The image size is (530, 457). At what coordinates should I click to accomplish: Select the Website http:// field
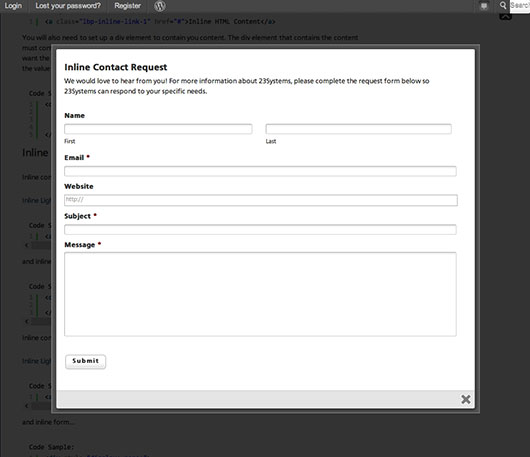261,200
